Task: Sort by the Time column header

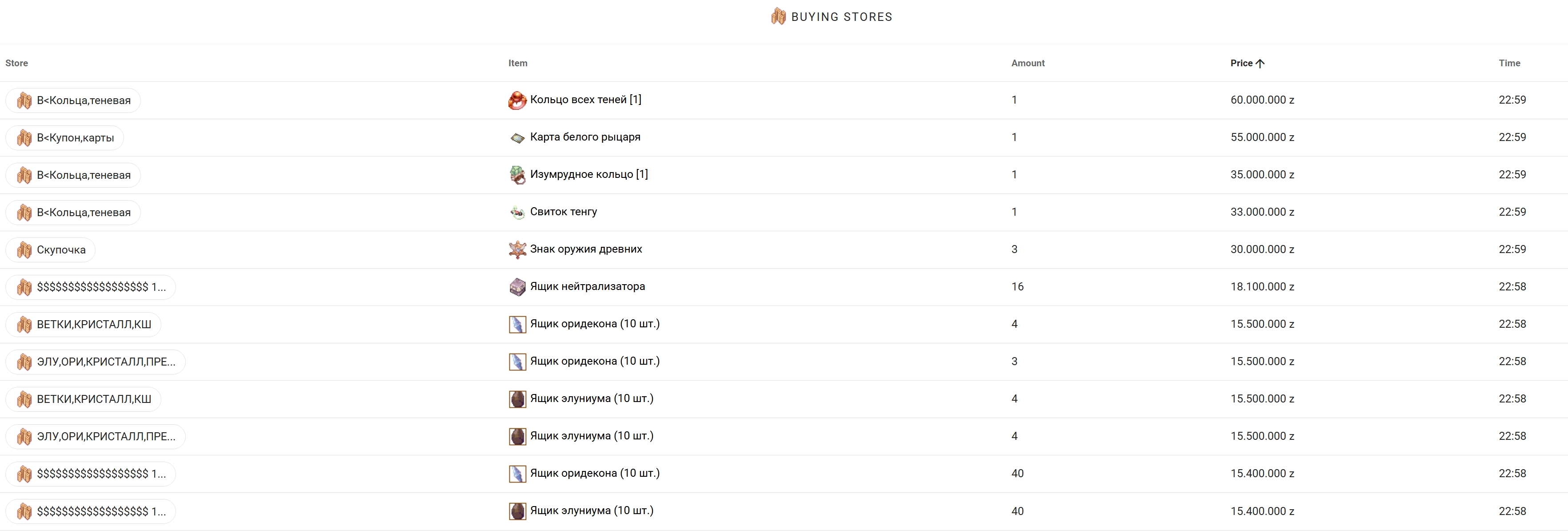Action: [1509, 63]
